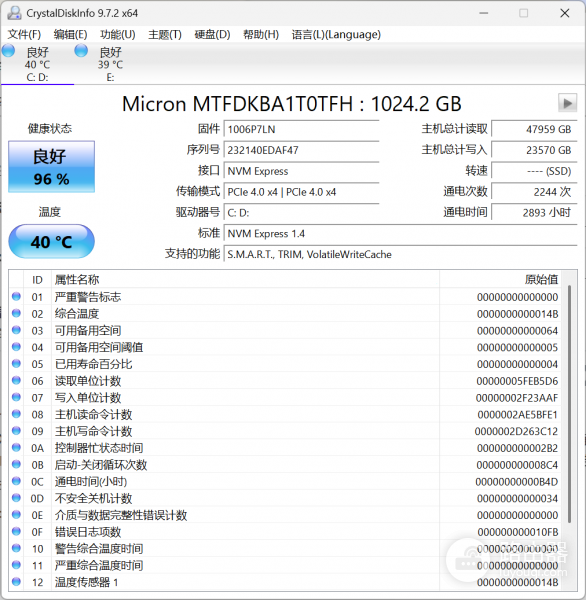This screenshot has width=586, height=600.
Task: Click raw value 0000002AE5BFE1
Action: point(517,415)
